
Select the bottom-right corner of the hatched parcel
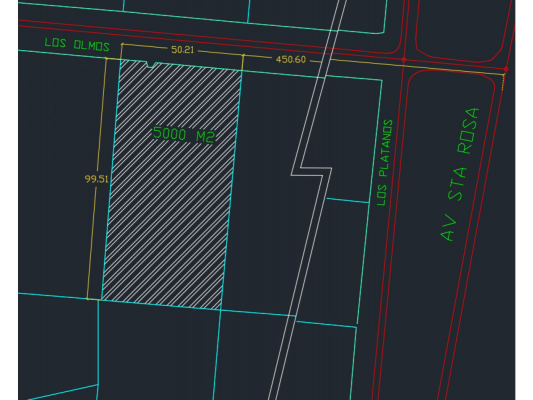pyautogui.click(x=221, y=310)
